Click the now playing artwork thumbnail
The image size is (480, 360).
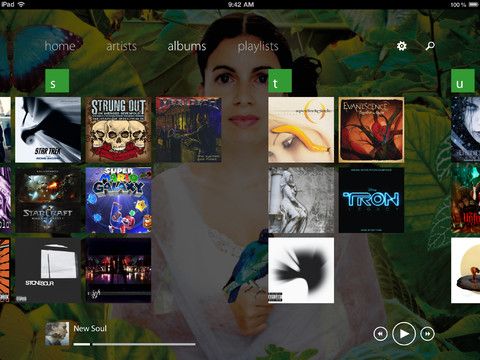tap(57, 333)
